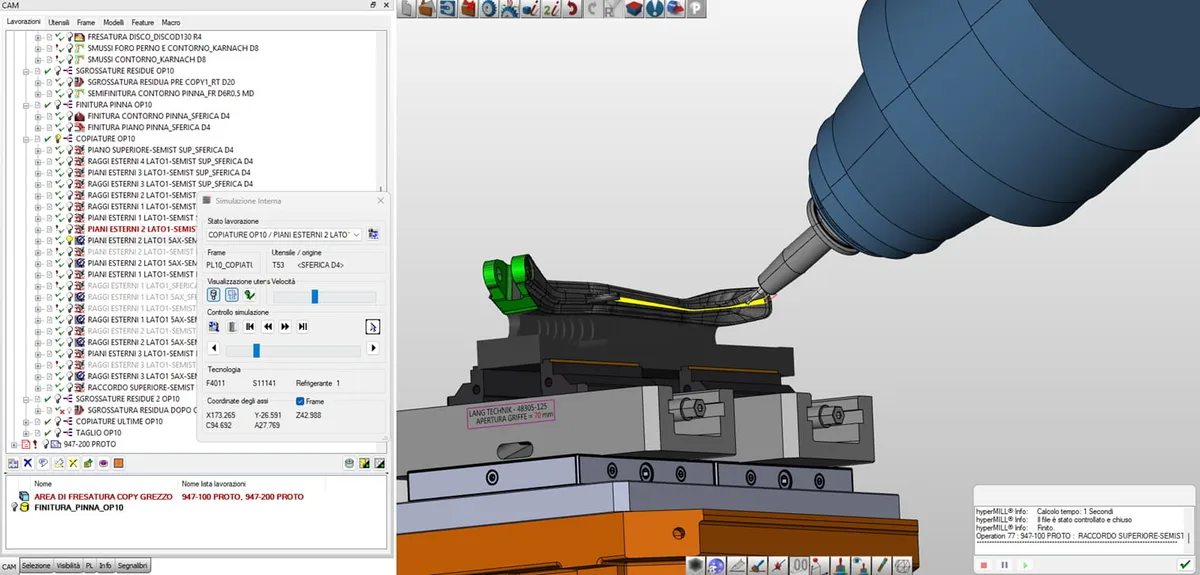The image size is (1200, 575).
Task: Click the blue globe icon in bottom view toolbar
Action: [716, 566]
